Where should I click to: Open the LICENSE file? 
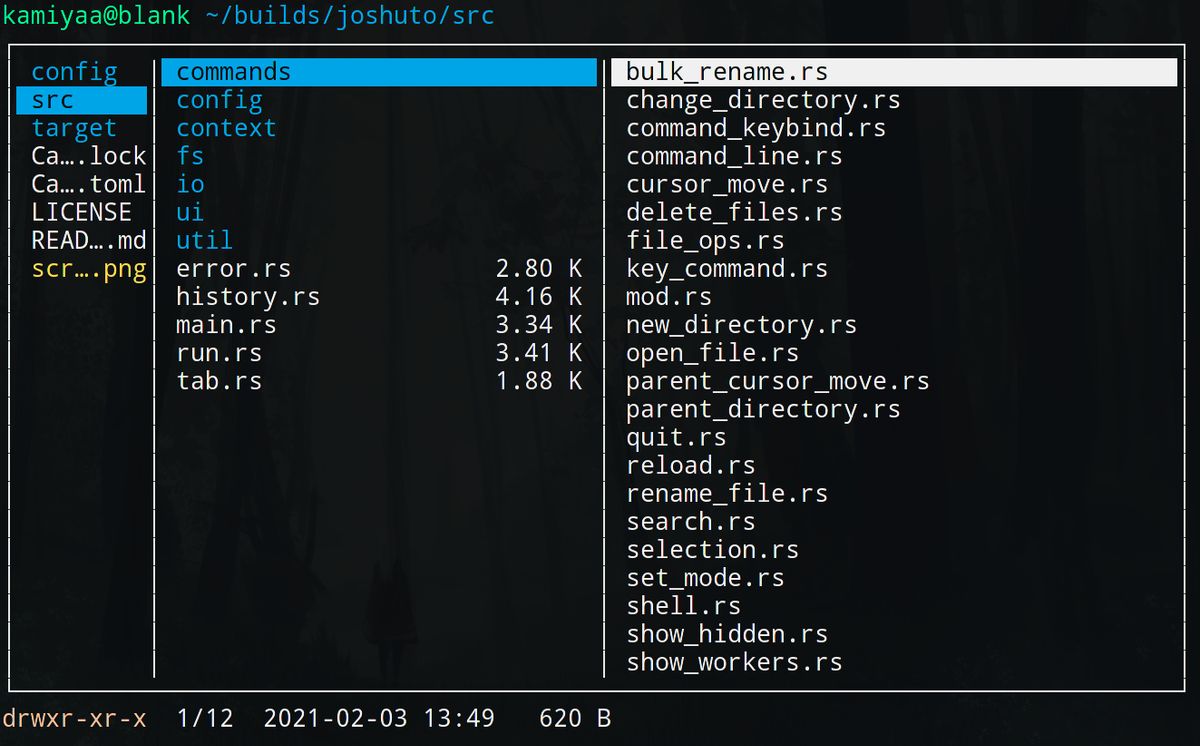pos(83,211)
